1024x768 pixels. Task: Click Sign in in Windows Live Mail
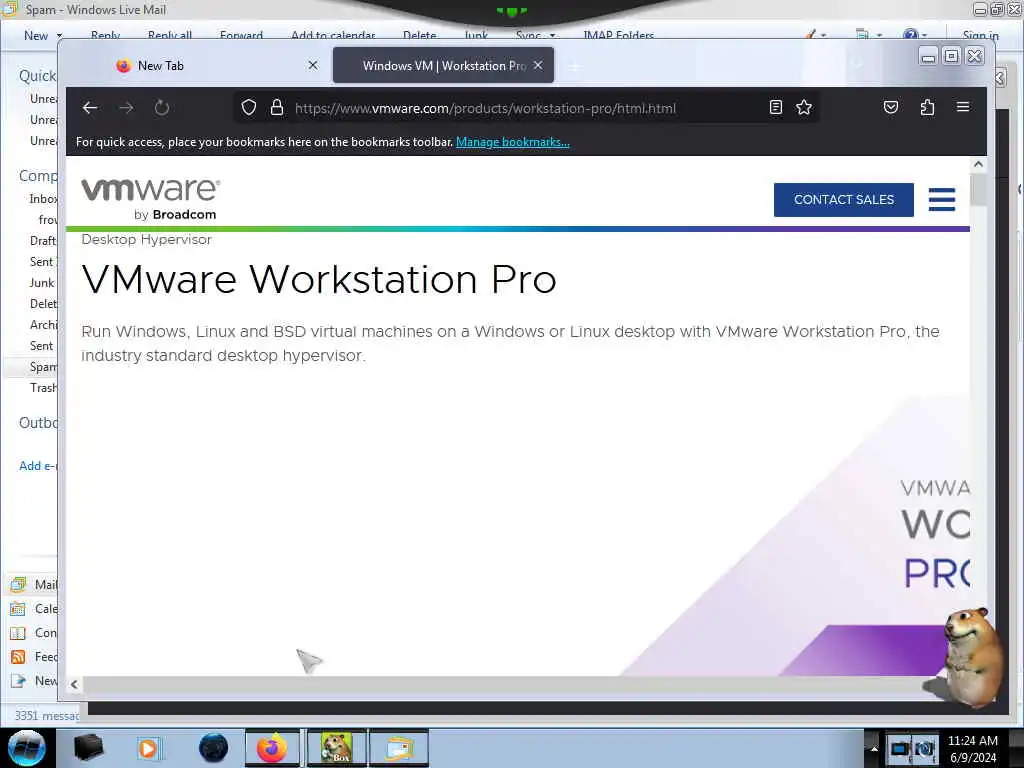pyautogui.click(x=980, y=35)
